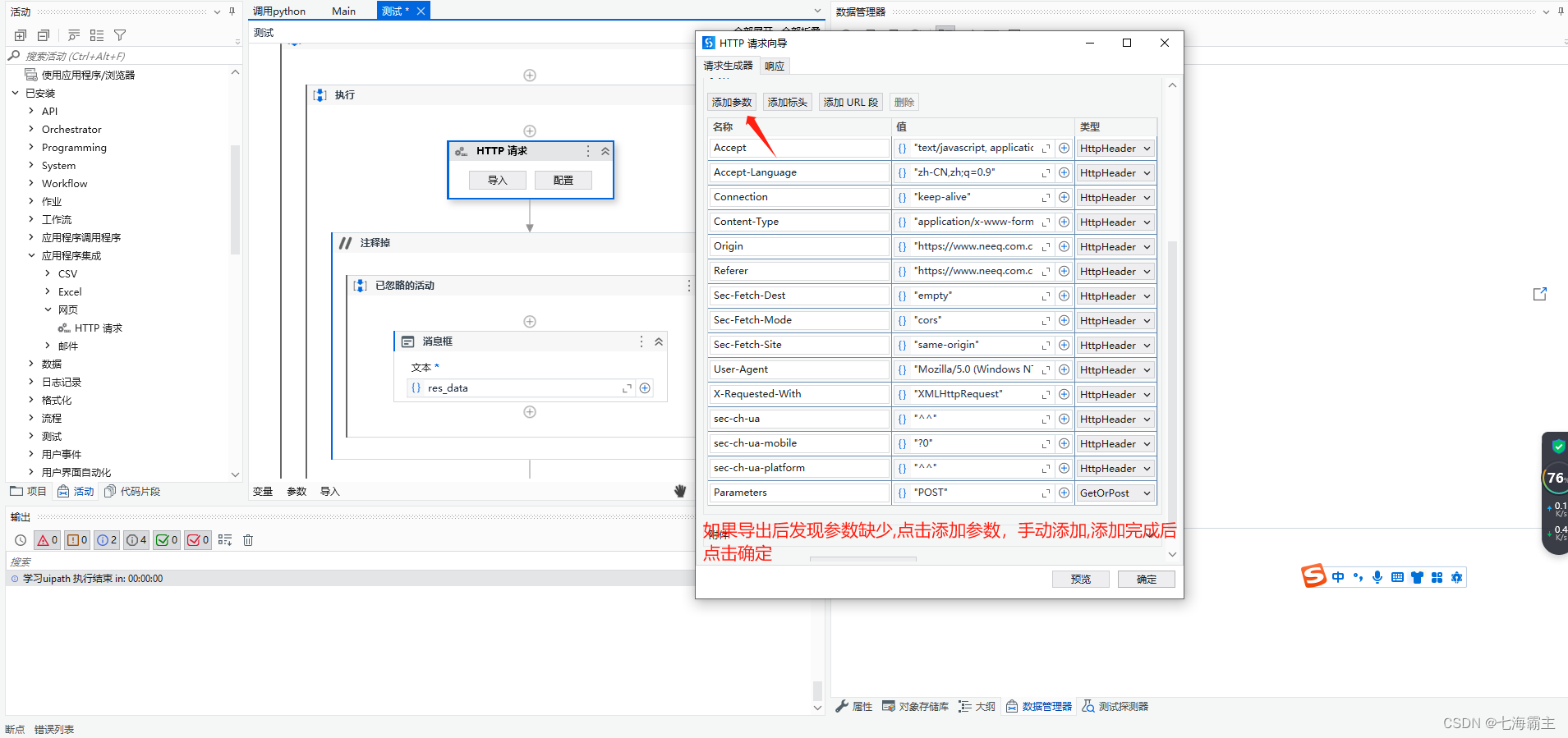Viewport: 1568px width, 738px height.
Task: Toggle error filter in output panel
Action: click(47, 540)
